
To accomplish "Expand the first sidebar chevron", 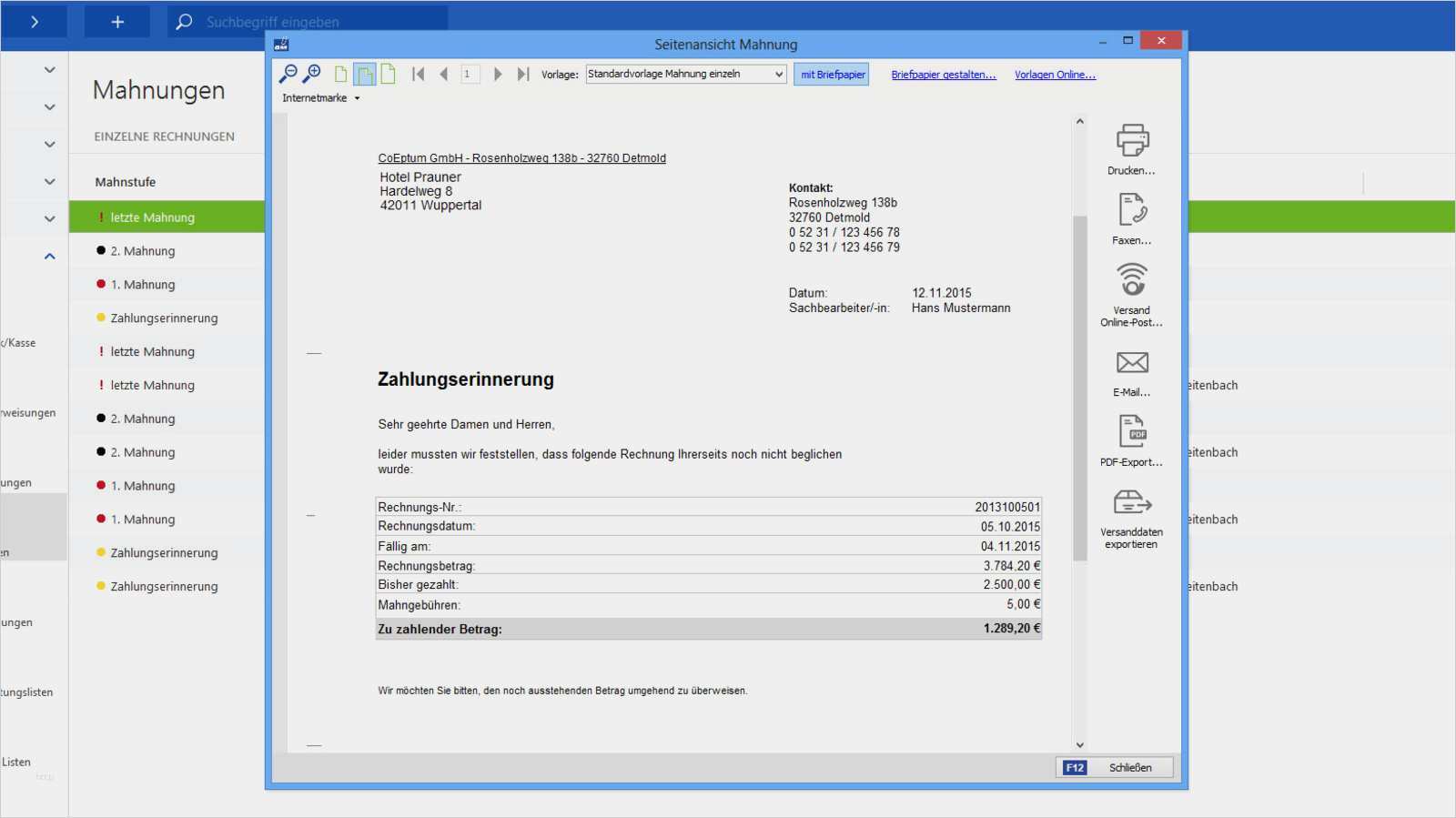I will [50, 70].
